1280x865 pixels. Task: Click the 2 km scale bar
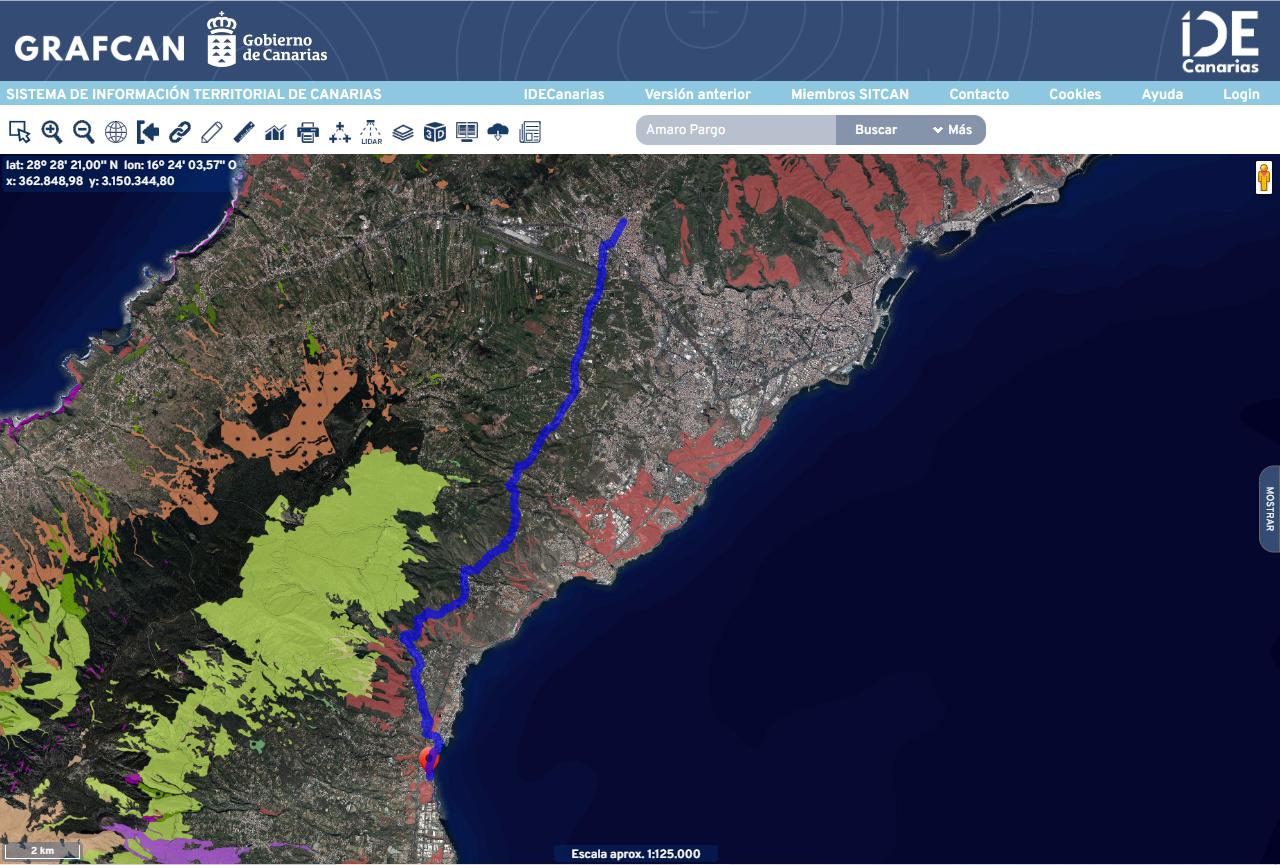(42, 851)
